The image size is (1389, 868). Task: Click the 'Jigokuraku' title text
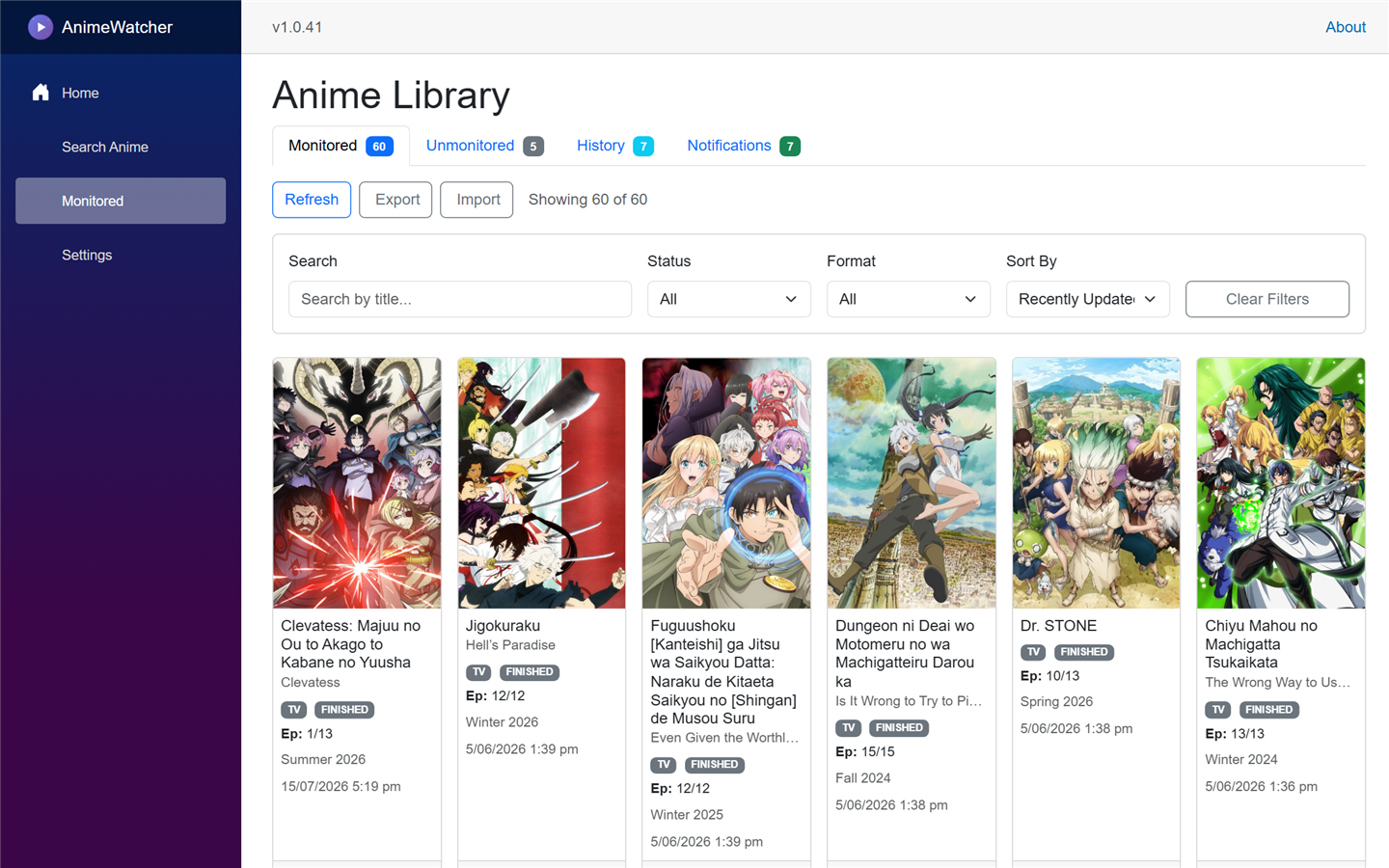(503, 626)
